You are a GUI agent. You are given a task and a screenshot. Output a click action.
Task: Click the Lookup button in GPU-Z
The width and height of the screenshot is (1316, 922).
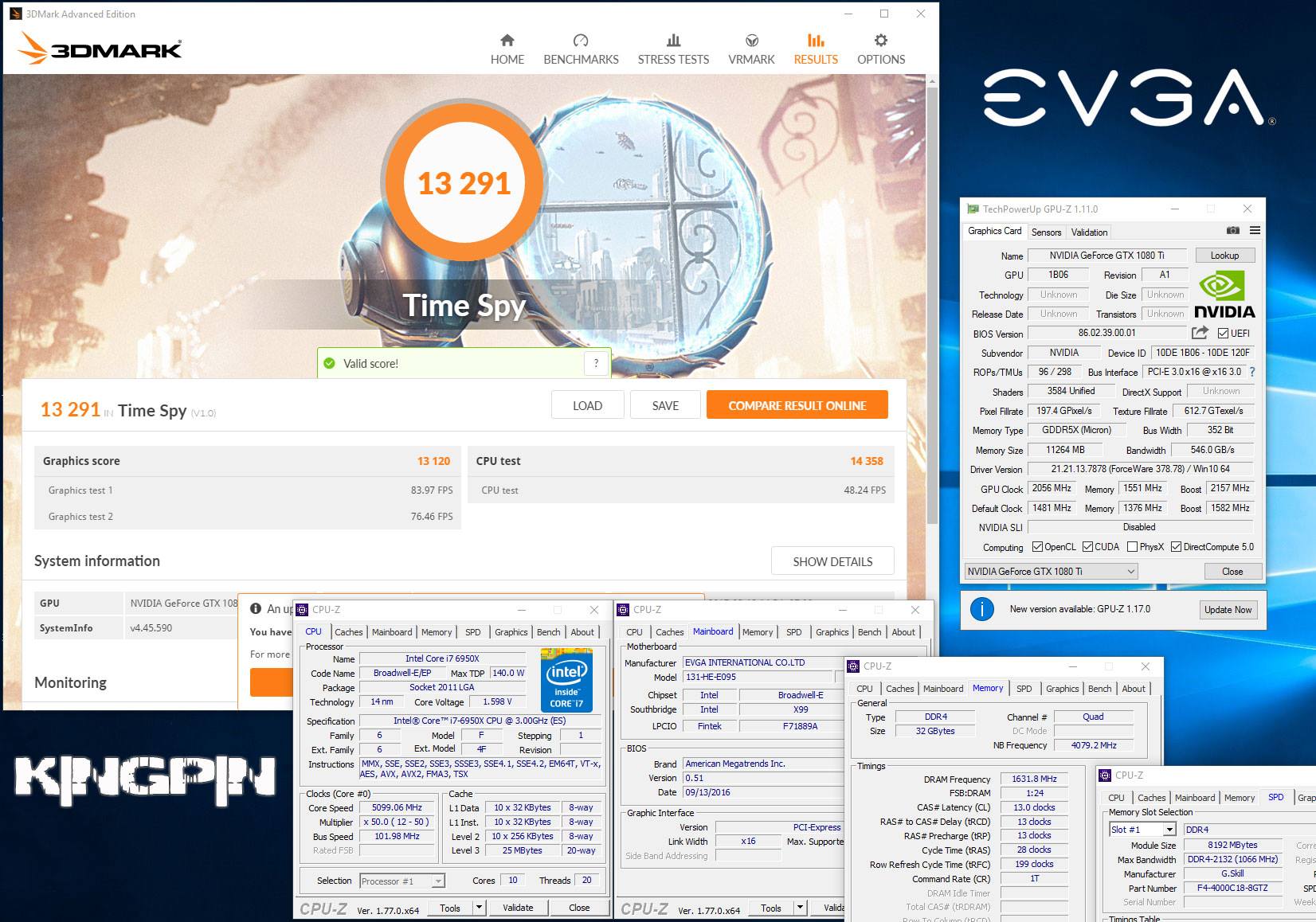tap(1224, 256)
